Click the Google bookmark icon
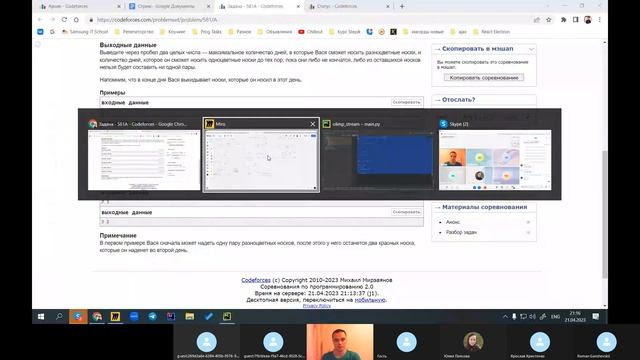 [52, 32]
